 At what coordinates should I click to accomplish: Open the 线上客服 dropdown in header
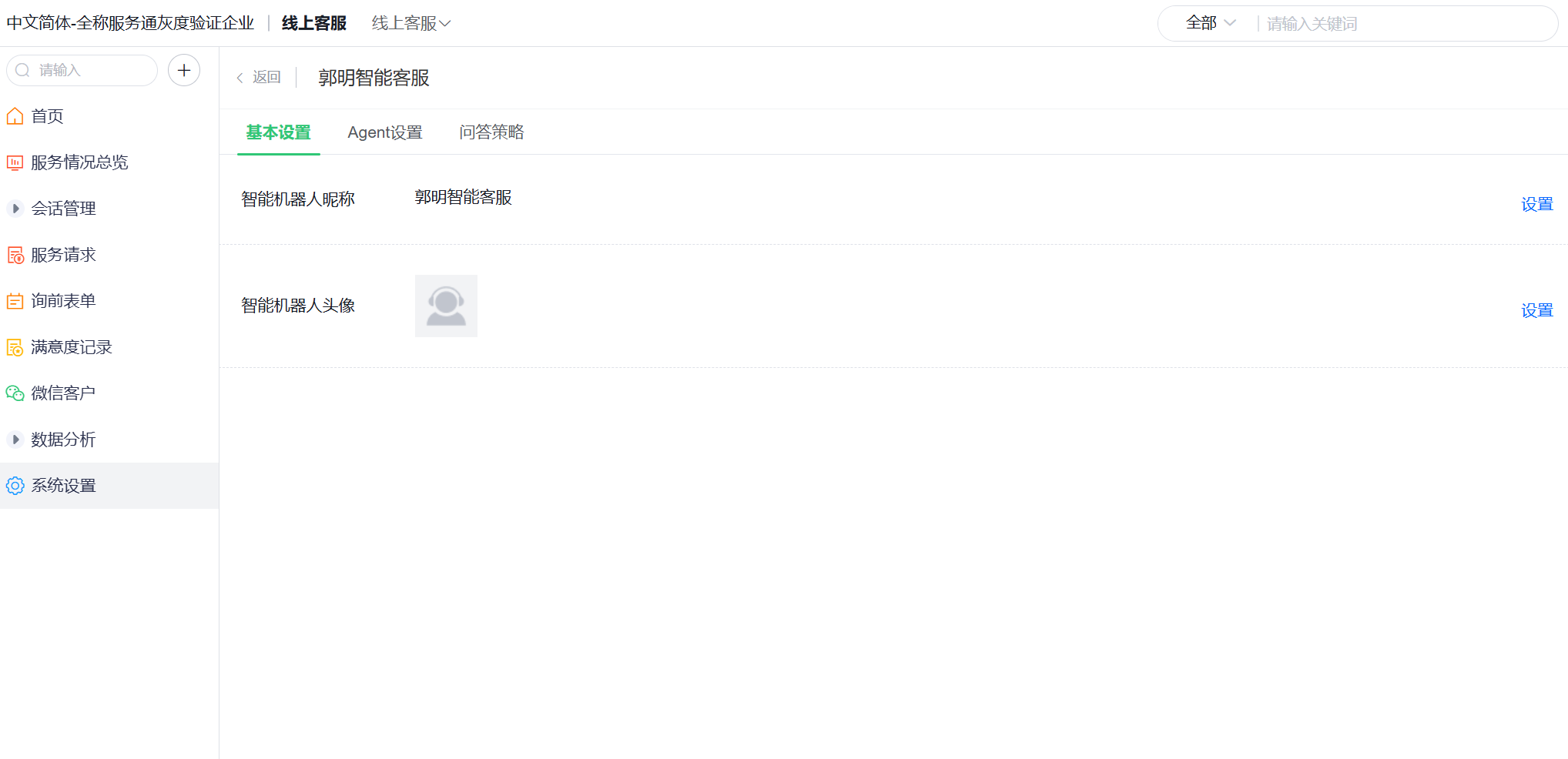[411, 23]
